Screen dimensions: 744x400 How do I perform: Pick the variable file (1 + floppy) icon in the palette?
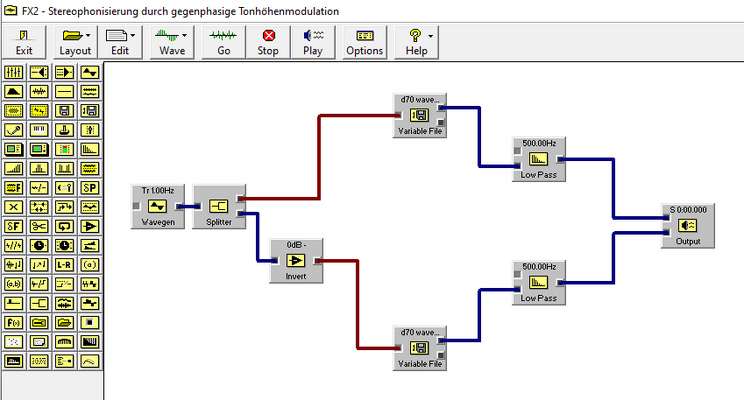pyautogui.click(x=90, y=111)
